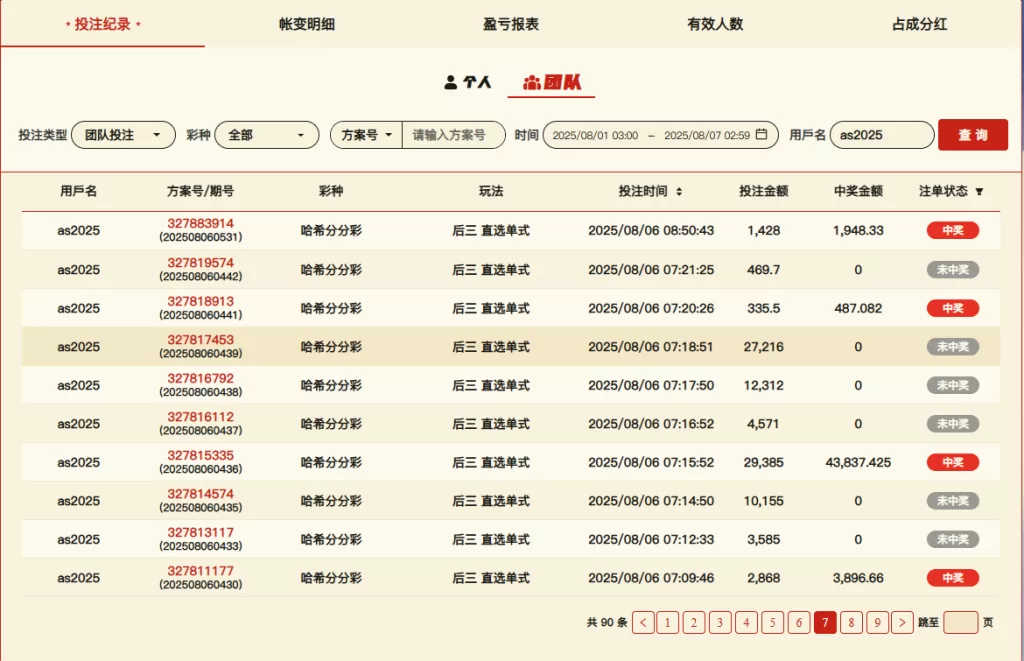The image size is (1024, 661).
Task: Select the 共 90 条 total count
Action: 607,622
